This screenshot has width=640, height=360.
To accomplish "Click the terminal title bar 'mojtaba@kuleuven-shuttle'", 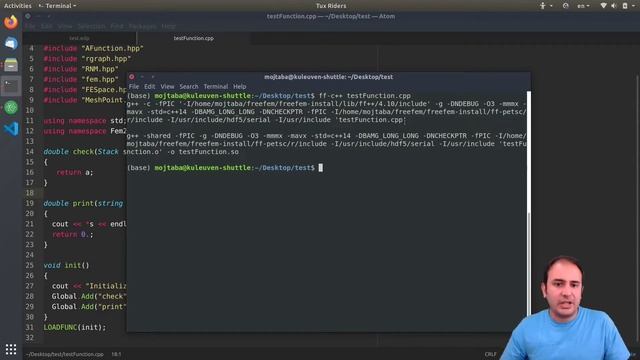I will (x=329, y=77).
